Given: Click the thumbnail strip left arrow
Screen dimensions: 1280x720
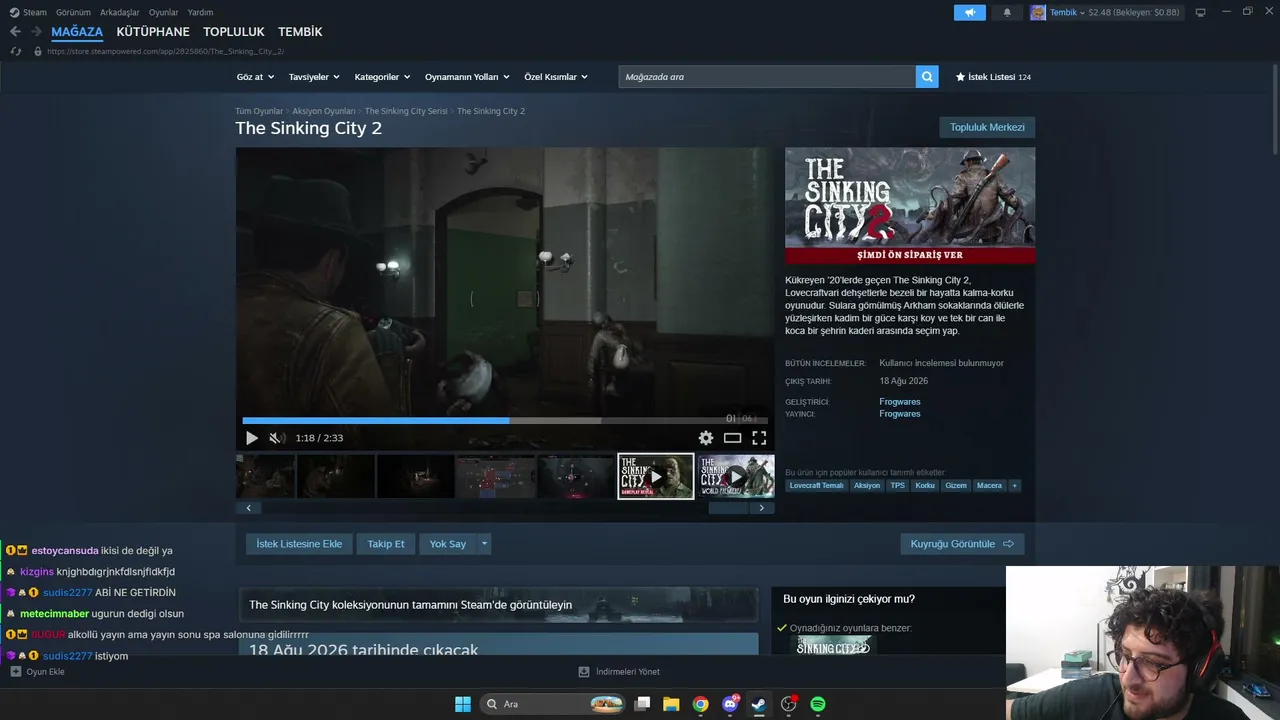Looking at the screenshot, I should (x=249, y=508).
